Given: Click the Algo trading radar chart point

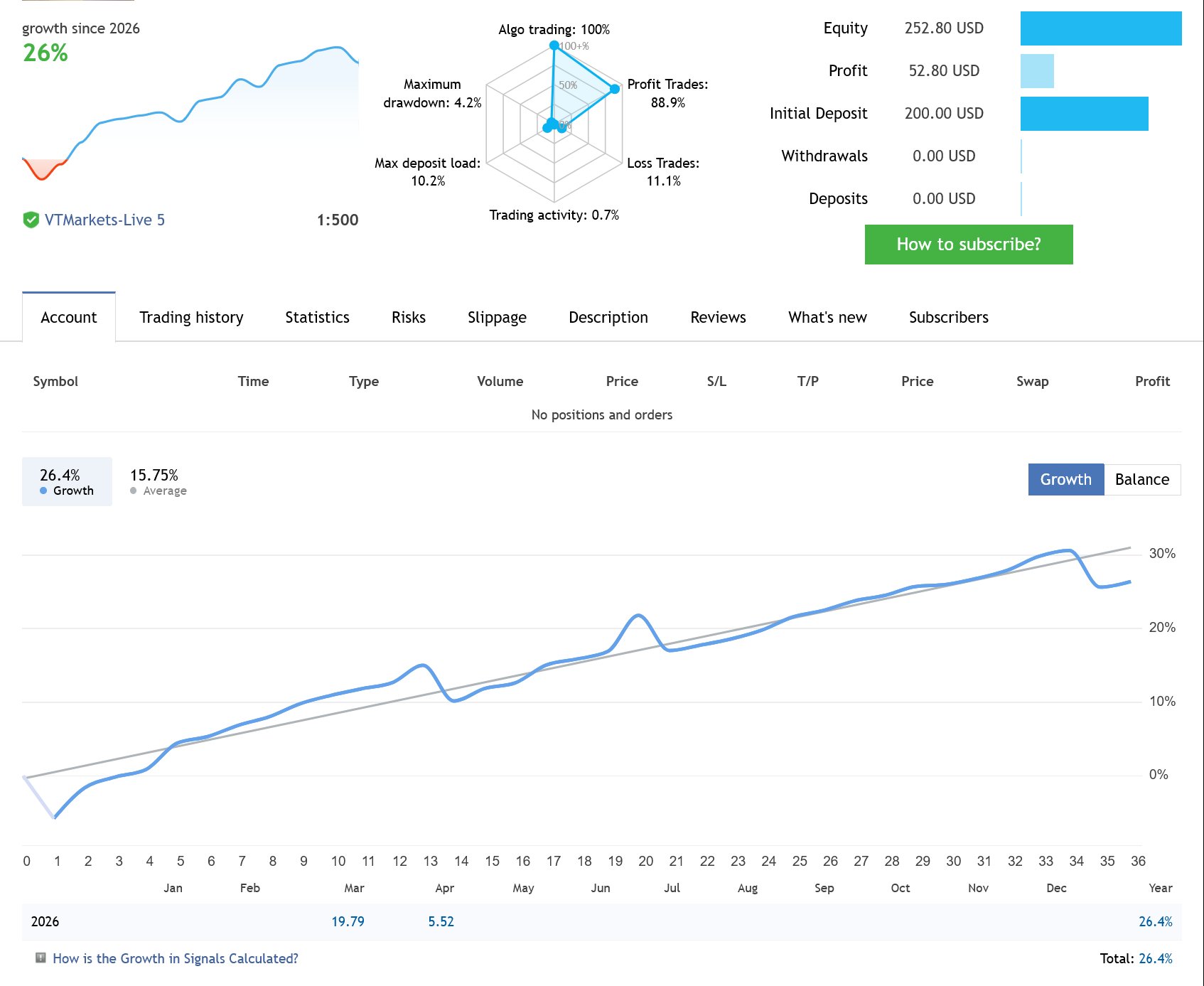Looking at the screenshot, I should click(x=554, y=45).
